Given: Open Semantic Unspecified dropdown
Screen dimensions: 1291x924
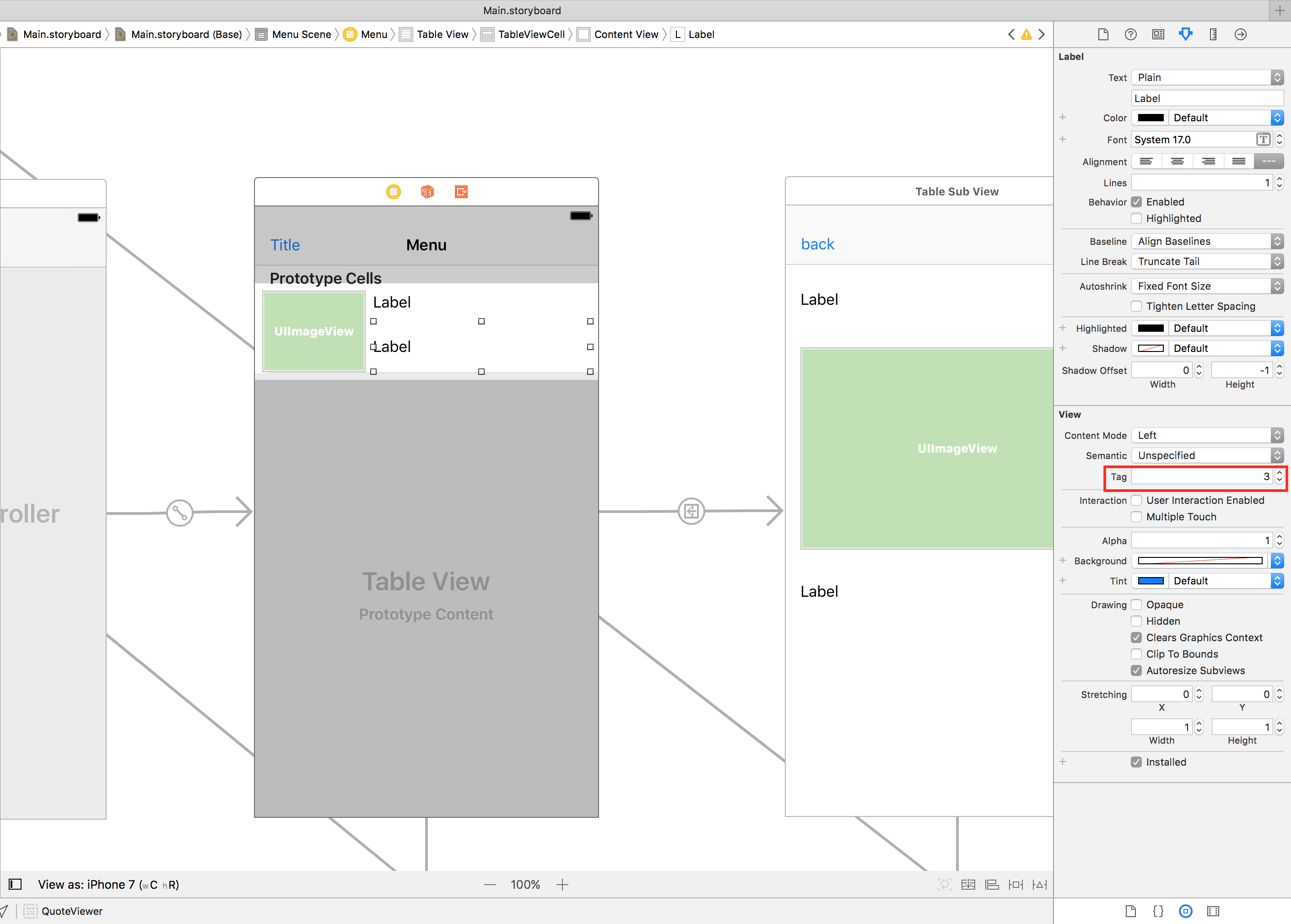Looking at the screenshot, I should tap(1207, 455).
